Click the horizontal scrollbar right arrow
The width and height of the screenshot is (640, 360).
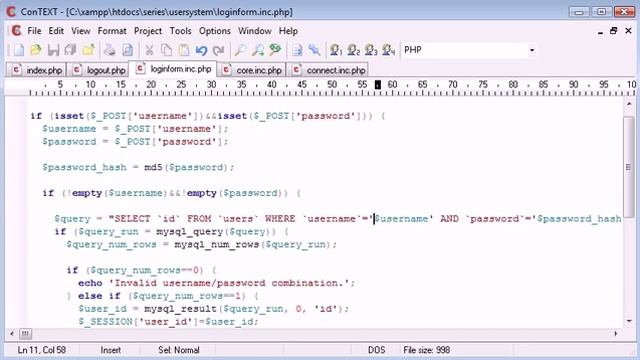pyautogui.click(x=616, y=334)
